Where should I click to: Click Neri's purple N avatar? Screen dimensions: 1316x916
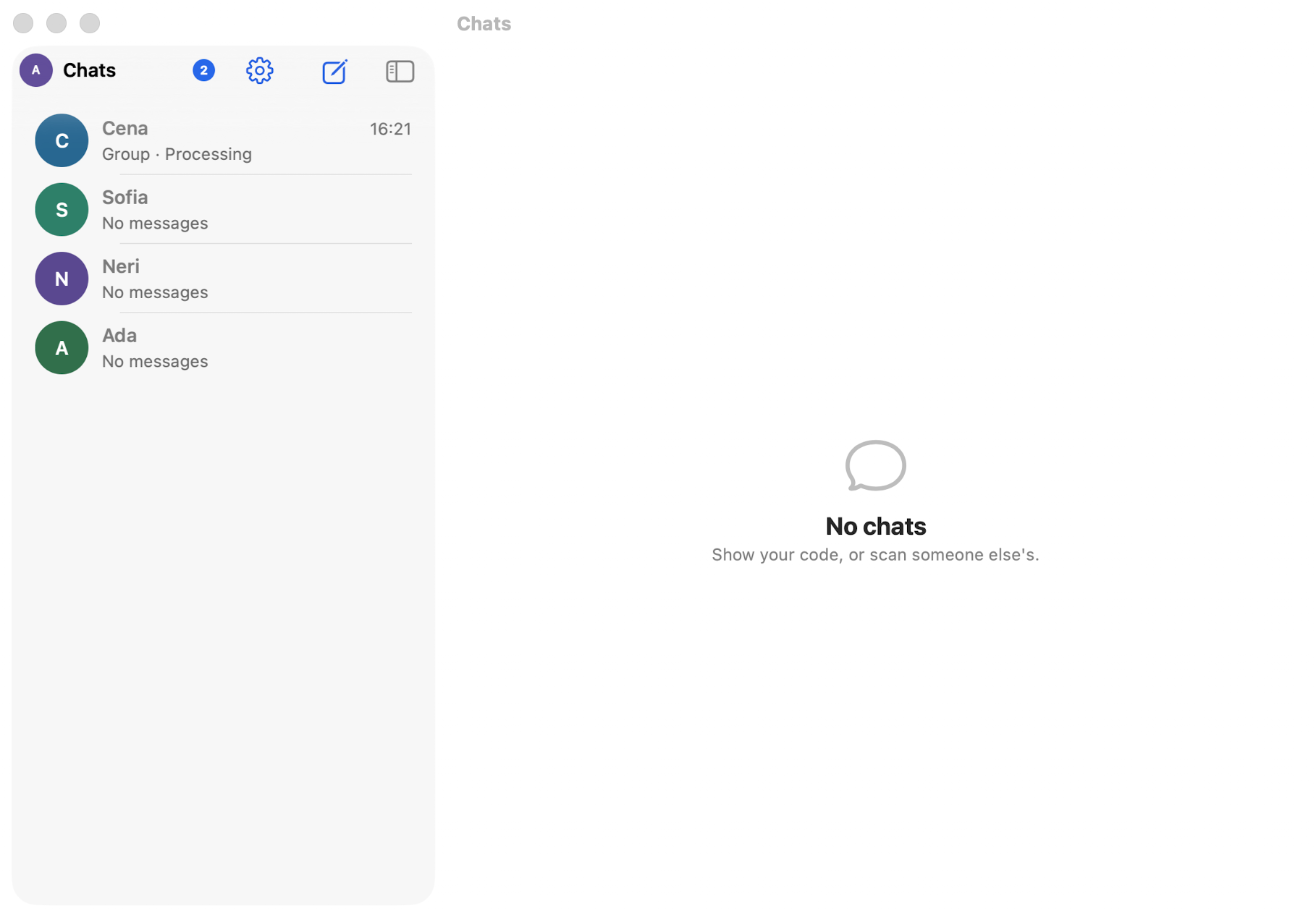tap(62, 279)
